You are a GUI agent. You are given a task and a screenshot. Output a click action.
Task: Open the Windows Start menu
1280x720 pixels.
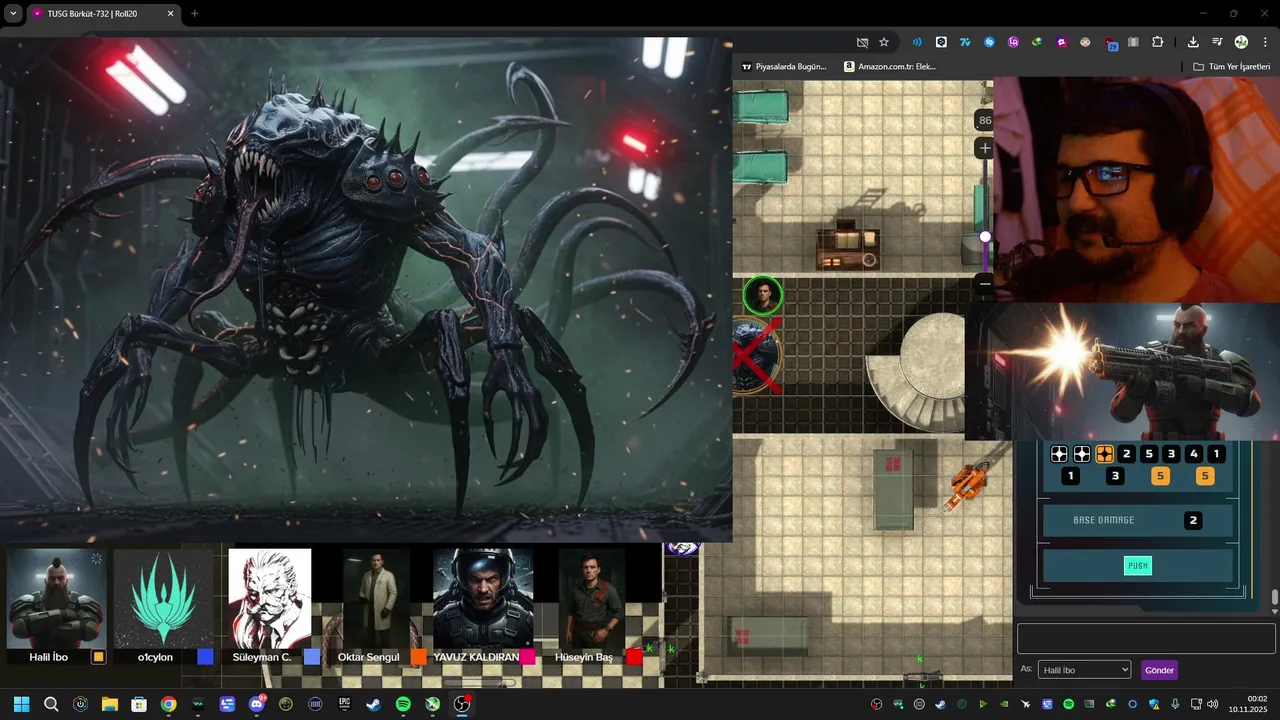click(21, 704)
